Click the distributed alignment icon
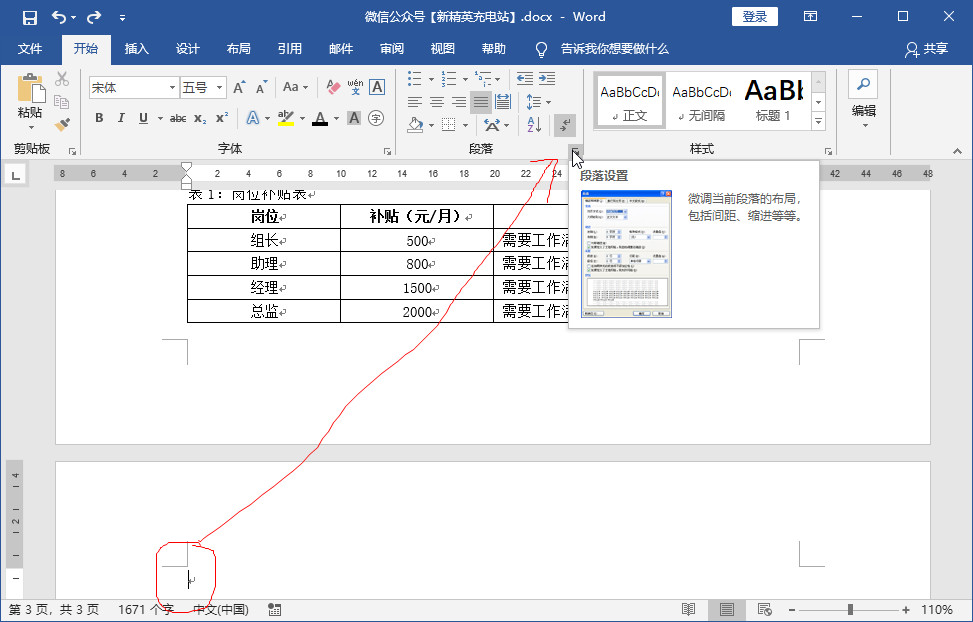 [x=503, y=102]
